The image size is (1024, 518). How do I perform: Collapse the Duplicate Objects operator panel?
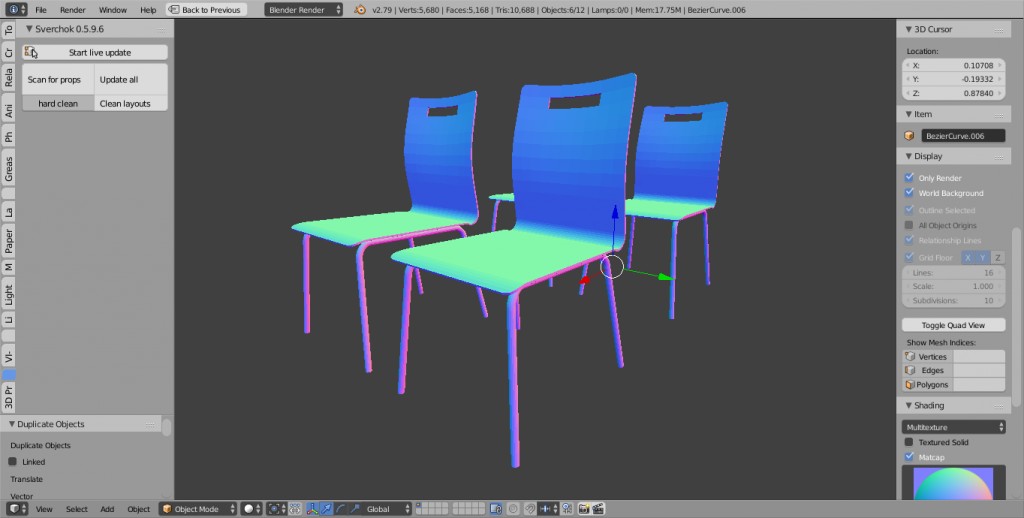tap(11, 424)
